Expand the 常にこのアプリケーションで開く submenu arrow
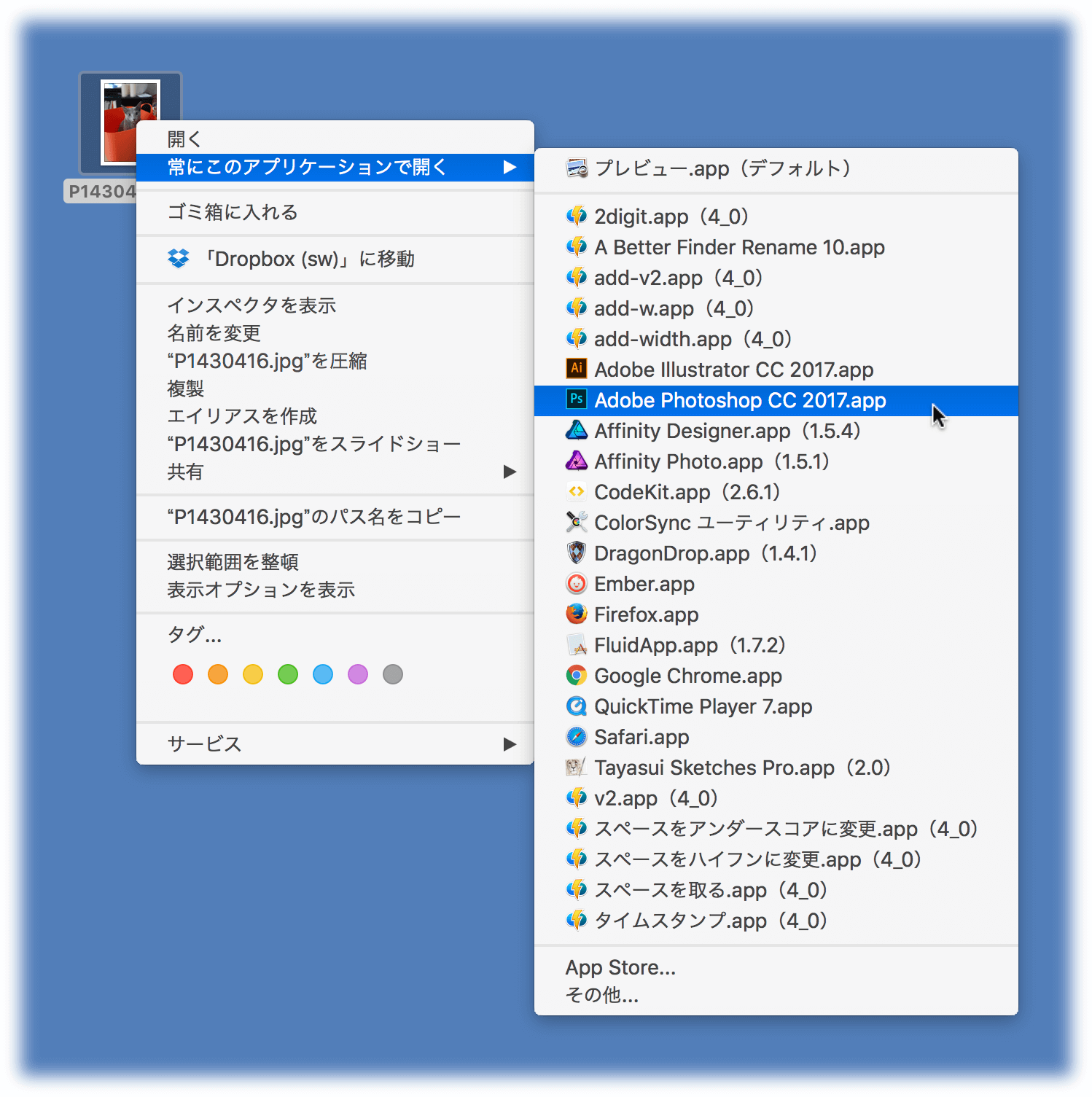 [510, 168]
